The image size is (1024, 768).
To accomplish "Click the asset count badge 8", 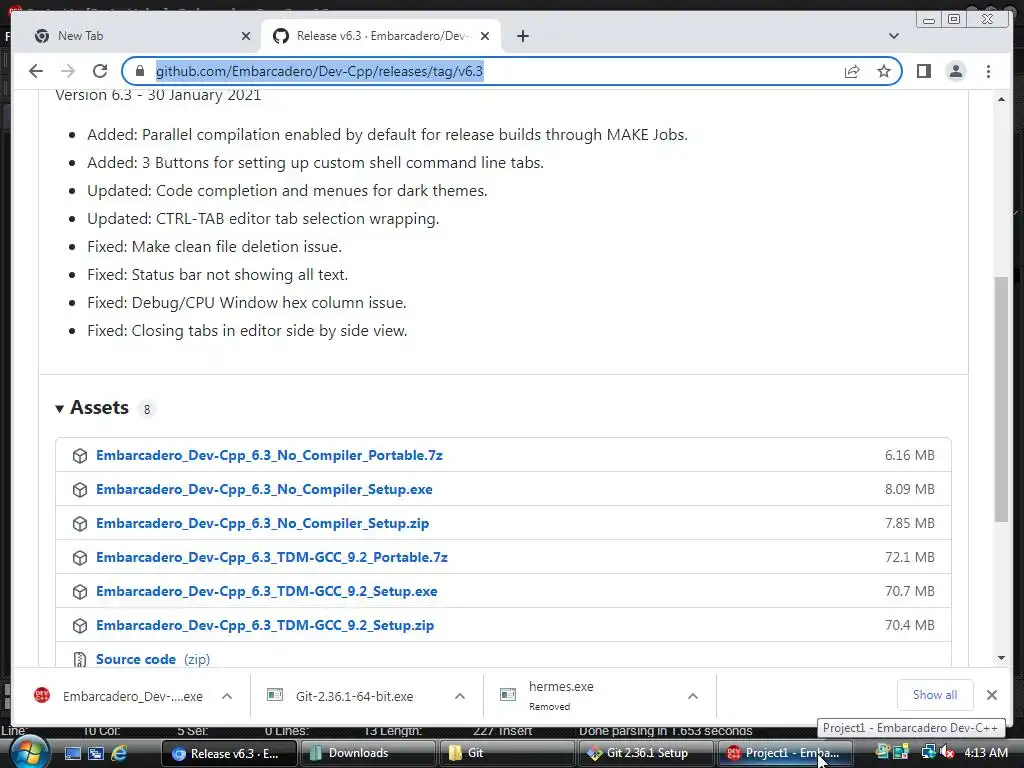I will tap(147, 409).
